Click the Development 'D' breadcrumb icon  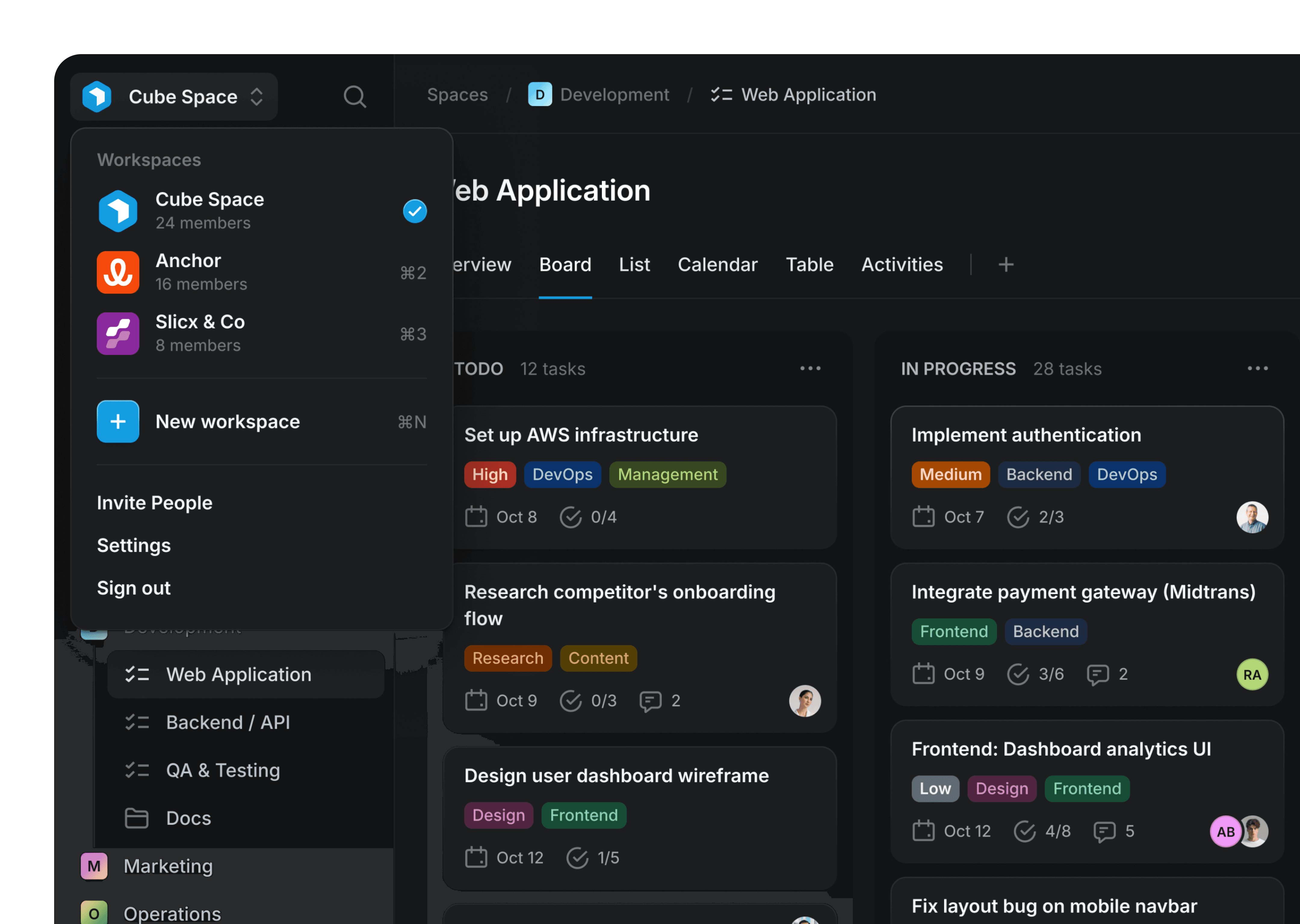pos(540,94)
